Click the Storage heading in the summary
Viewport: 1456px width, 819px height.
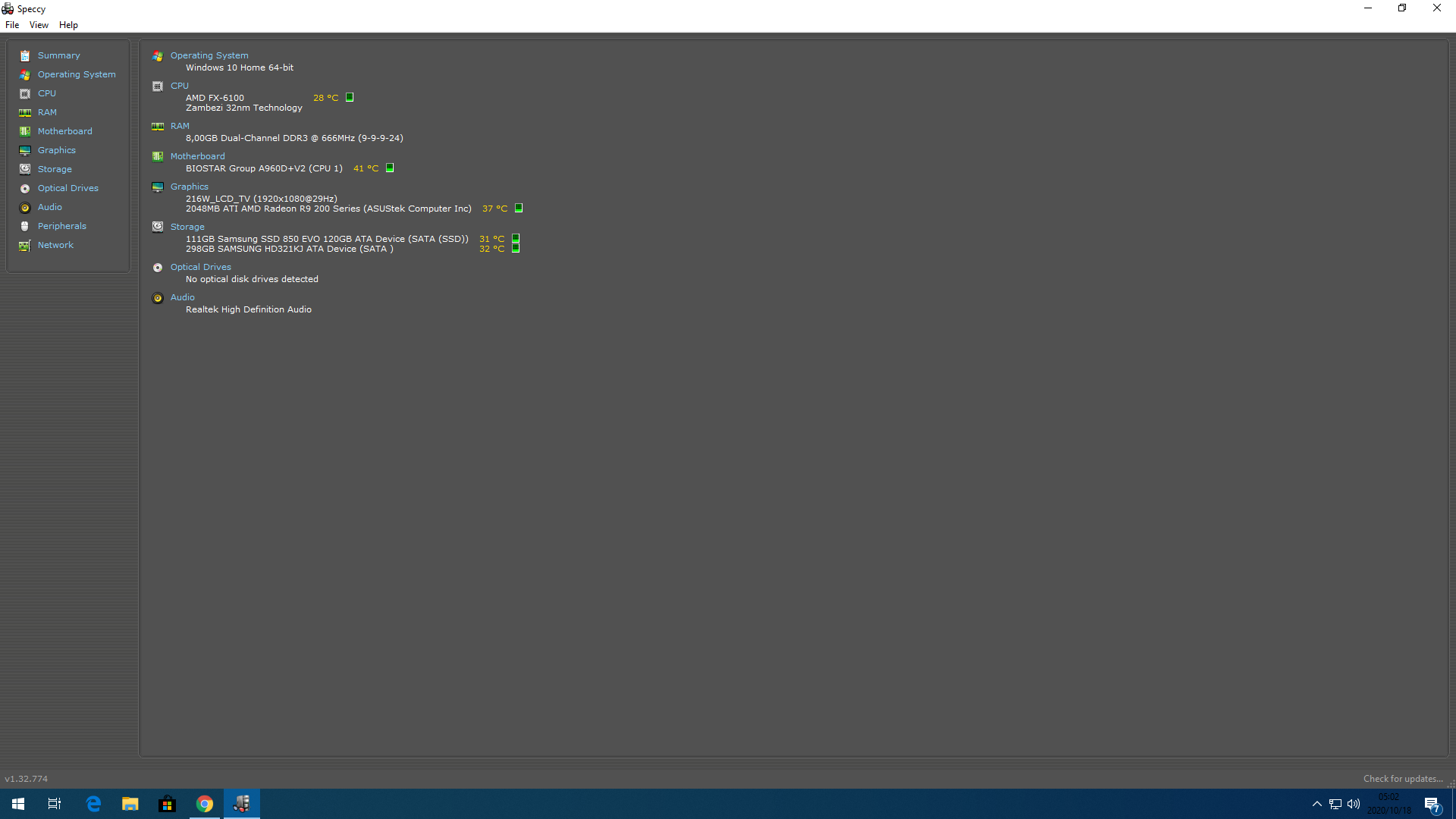[x=187, y=227]
